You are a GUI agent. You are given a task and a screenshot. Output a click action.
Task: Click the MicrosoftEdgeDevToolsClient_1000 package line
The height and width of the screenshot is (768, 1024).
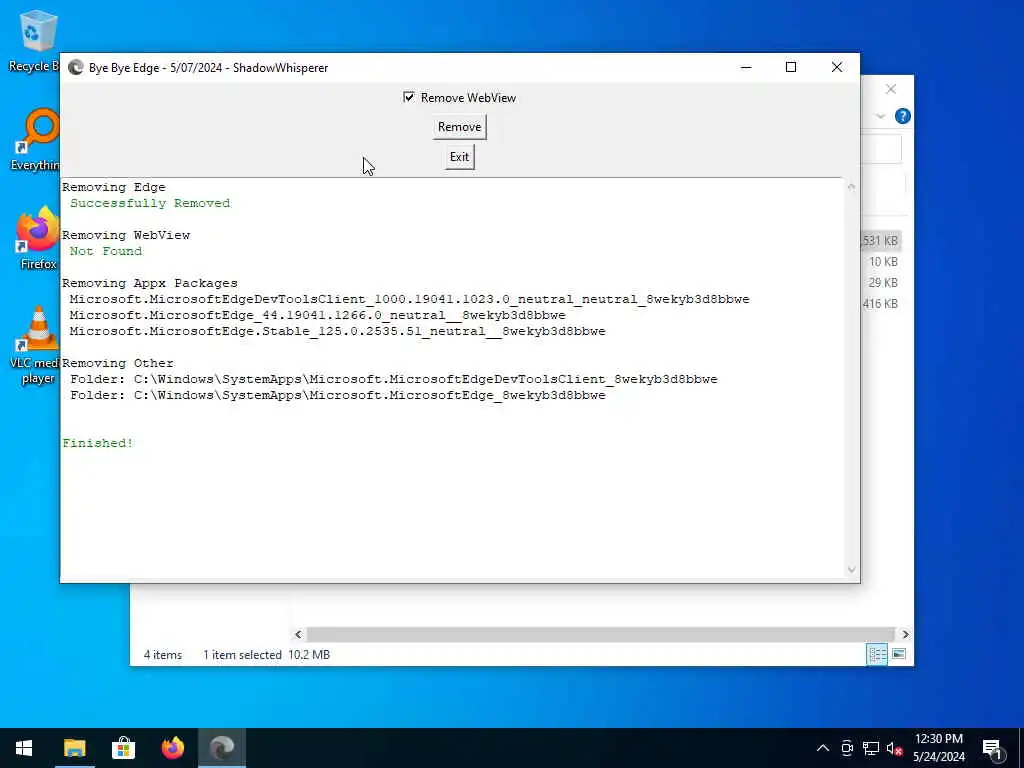pyautogui.click(x=409, y=298)
